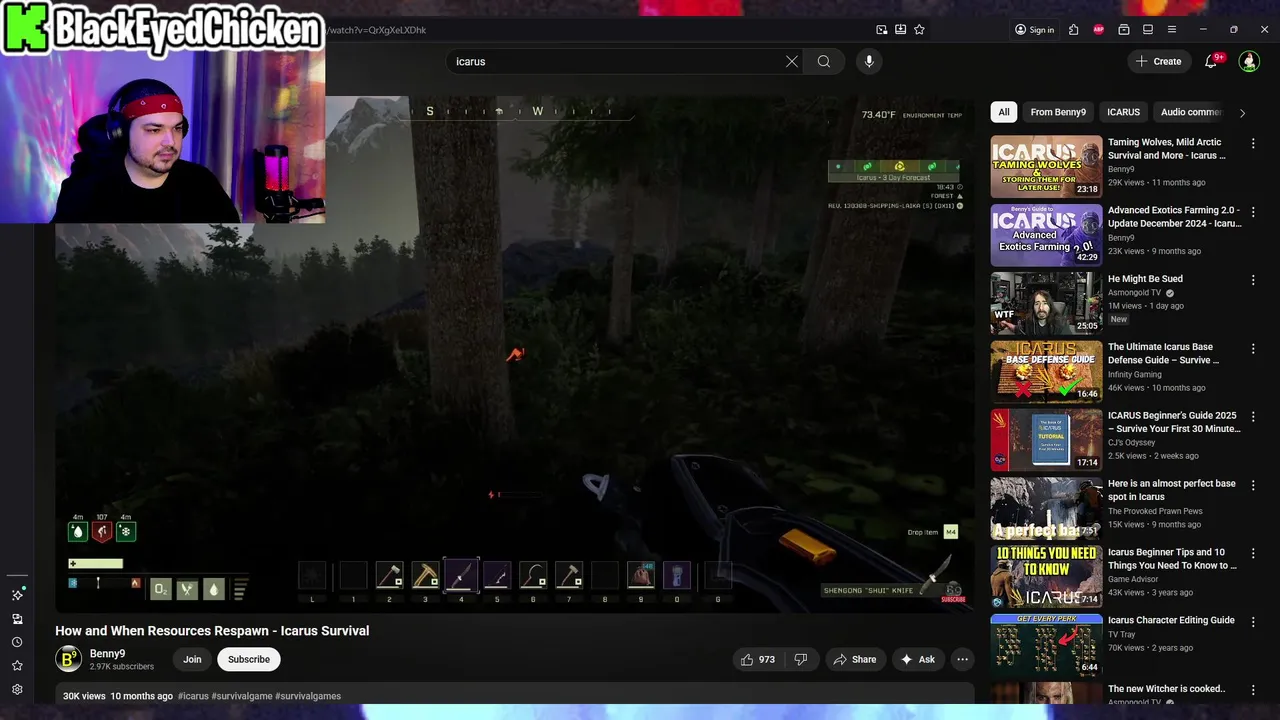Click the Asmongold TV channel name
This screenshot has width=1280, height=720.
1136,293
